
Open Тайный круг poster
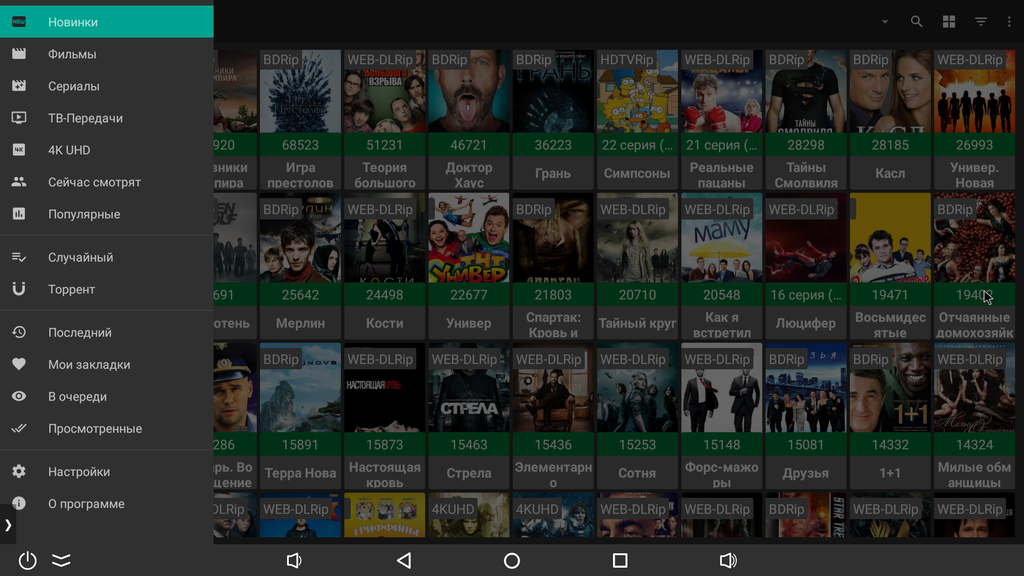(x=637, y=238)
